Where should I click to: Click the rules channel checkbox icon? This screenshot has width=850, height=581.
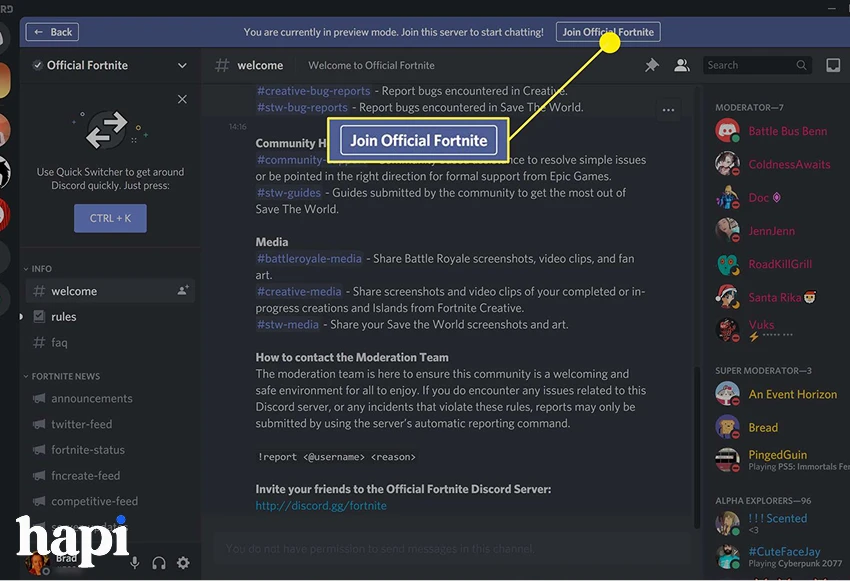coord(39,317)
